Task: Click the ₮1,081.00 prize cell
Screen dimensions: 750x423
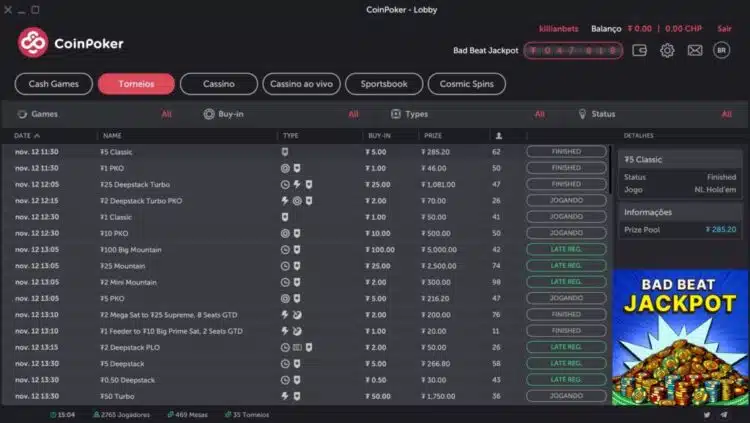Action: tap(438, 185)
